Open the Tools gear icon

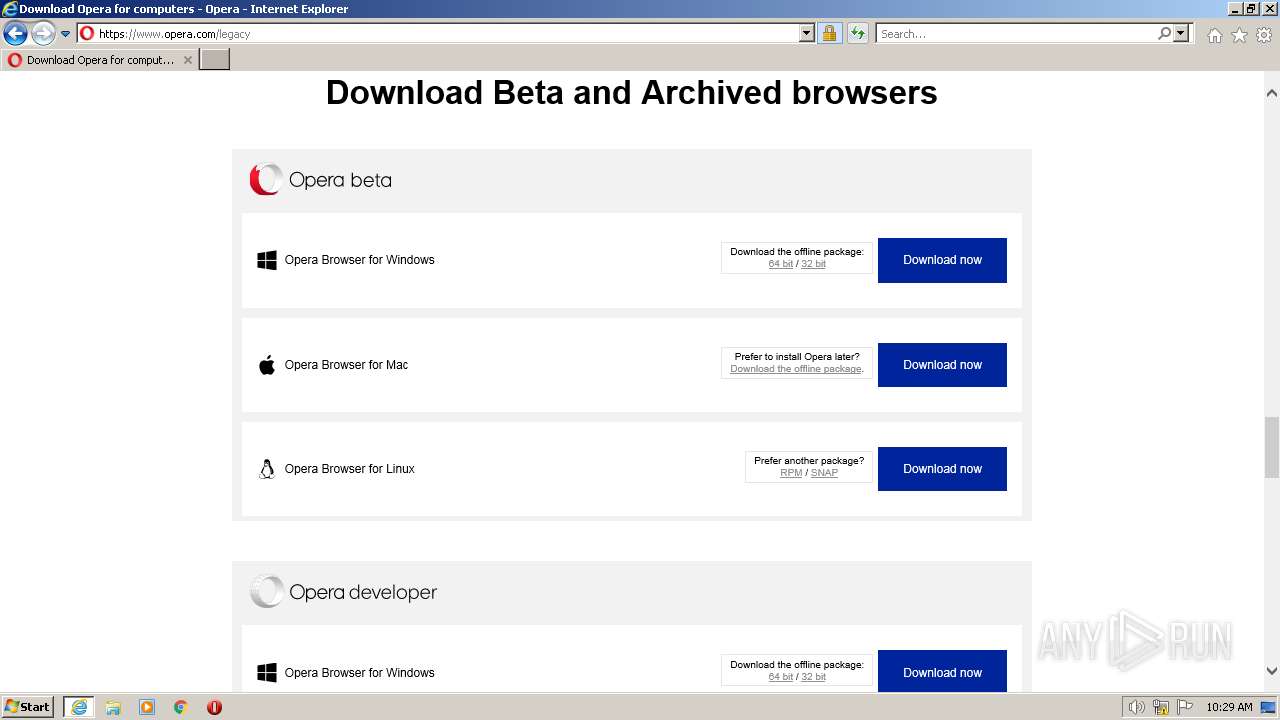[1264, 35]
